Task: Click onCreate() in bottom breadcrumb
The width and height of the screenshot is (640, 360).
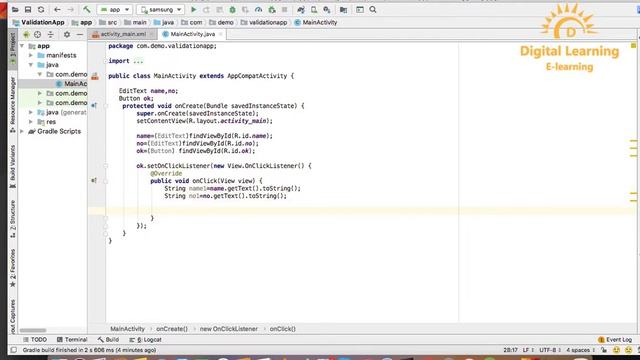Action: [x=172, y=329]
